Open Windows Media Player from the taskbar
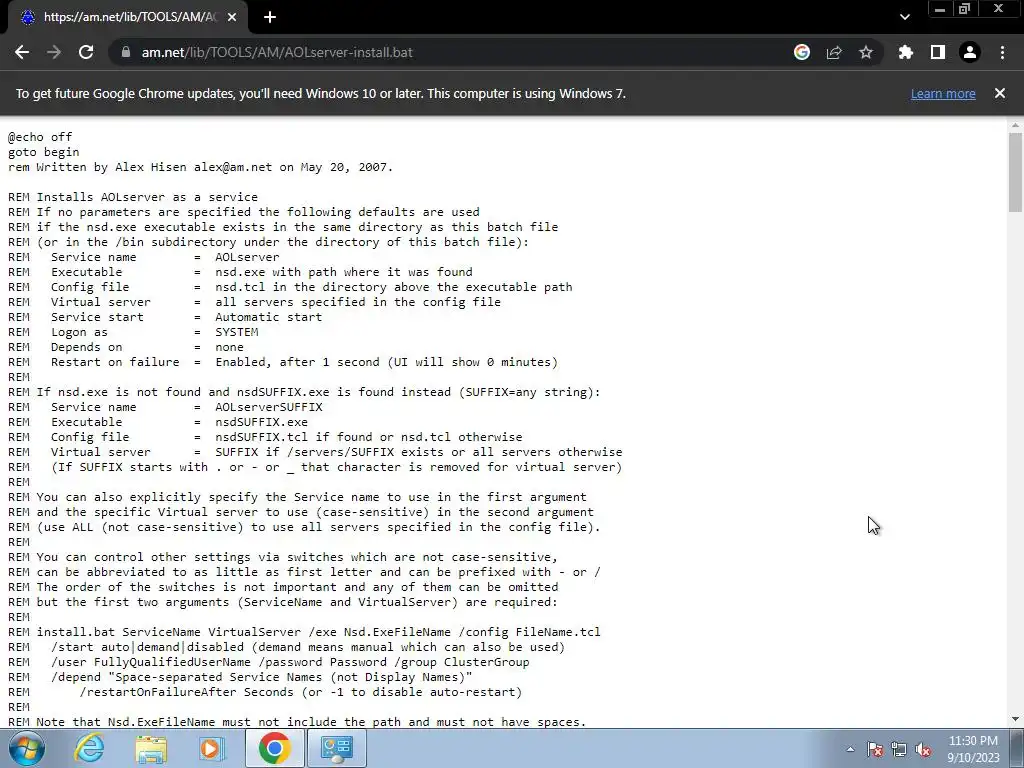 212,748
